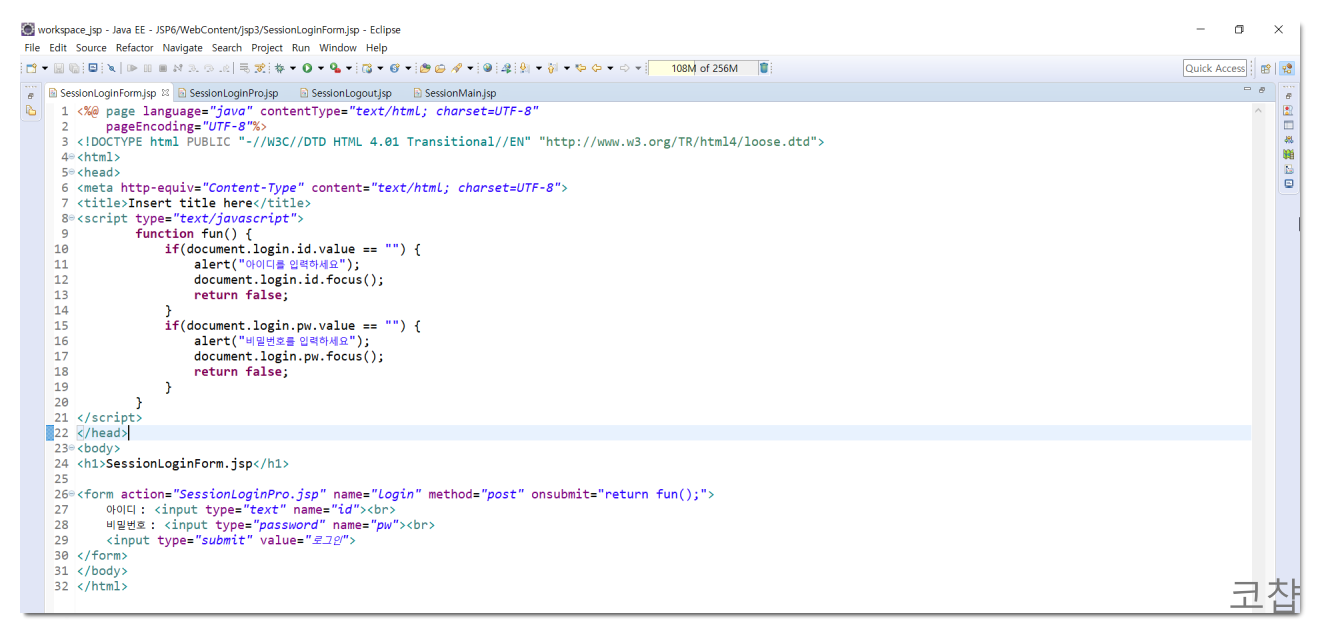Open the Navigate menu
Viewport: 1320px width, 633px height.
[x=182, y=47]
